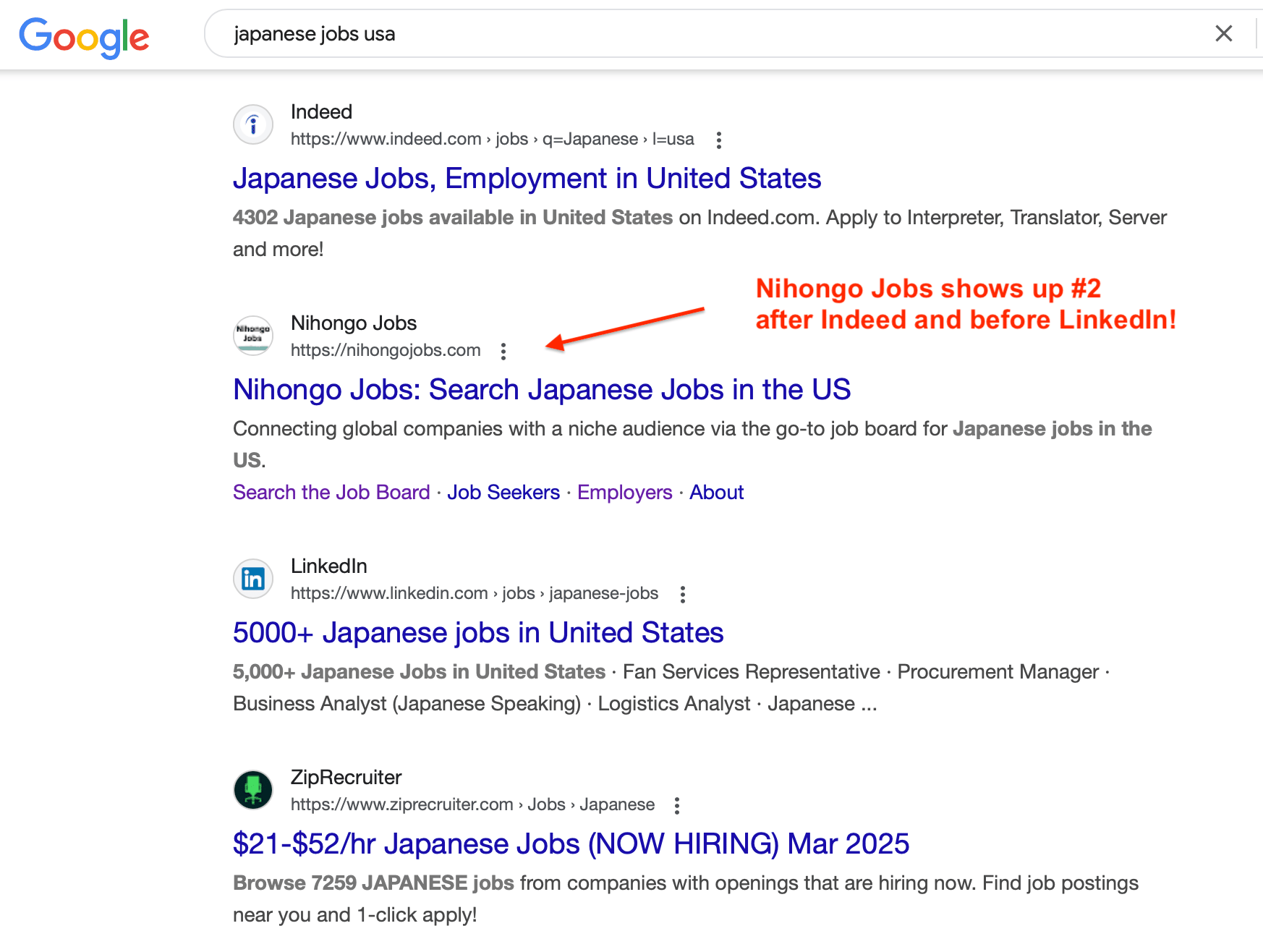Open the three-dot menu for Nihongo Jobs result

[x=503, y=352]
